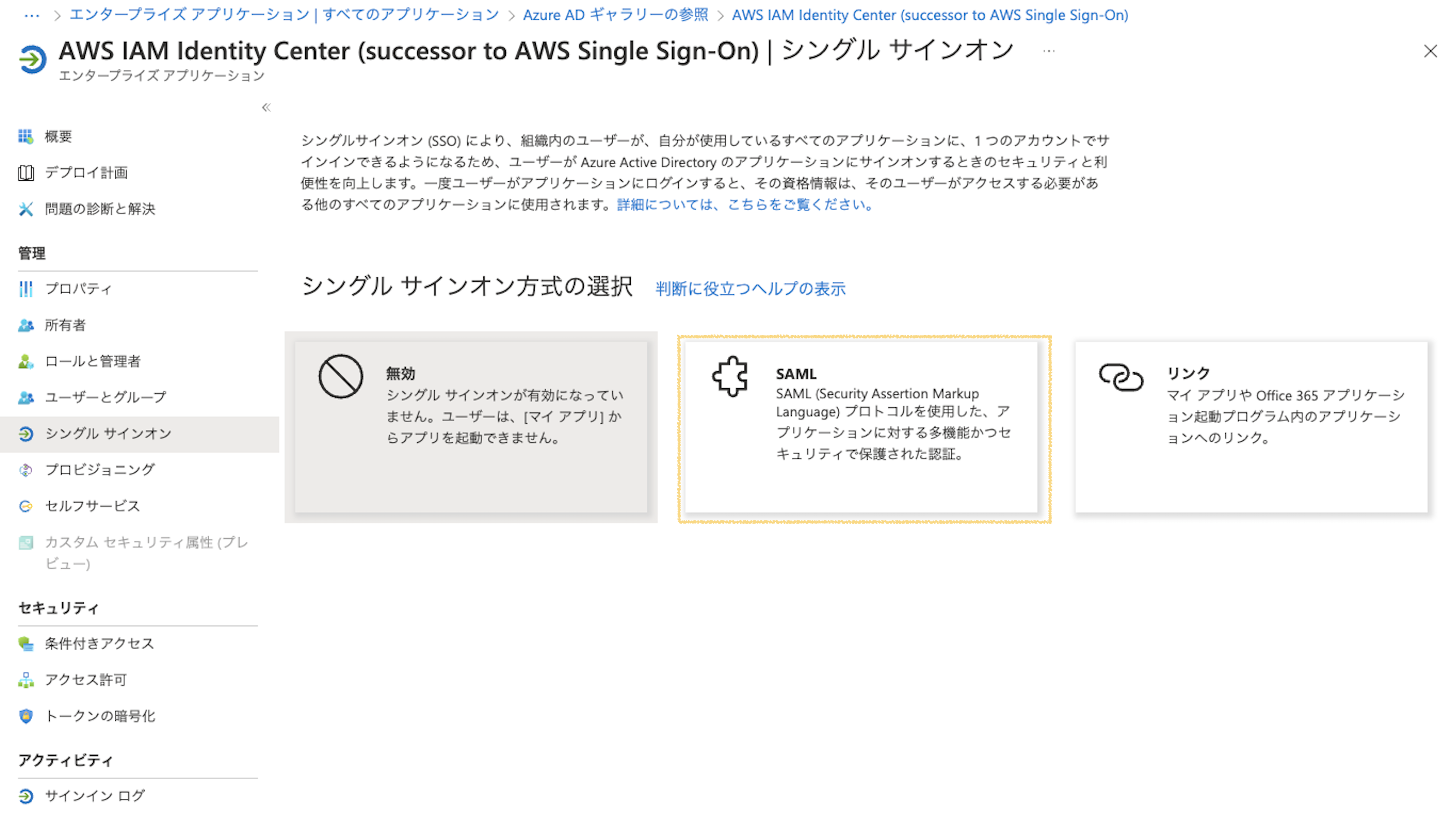Click the トークンの暗号化 shield icon
This screenshot has height=818, width=1456.
[x=25, y=716]
